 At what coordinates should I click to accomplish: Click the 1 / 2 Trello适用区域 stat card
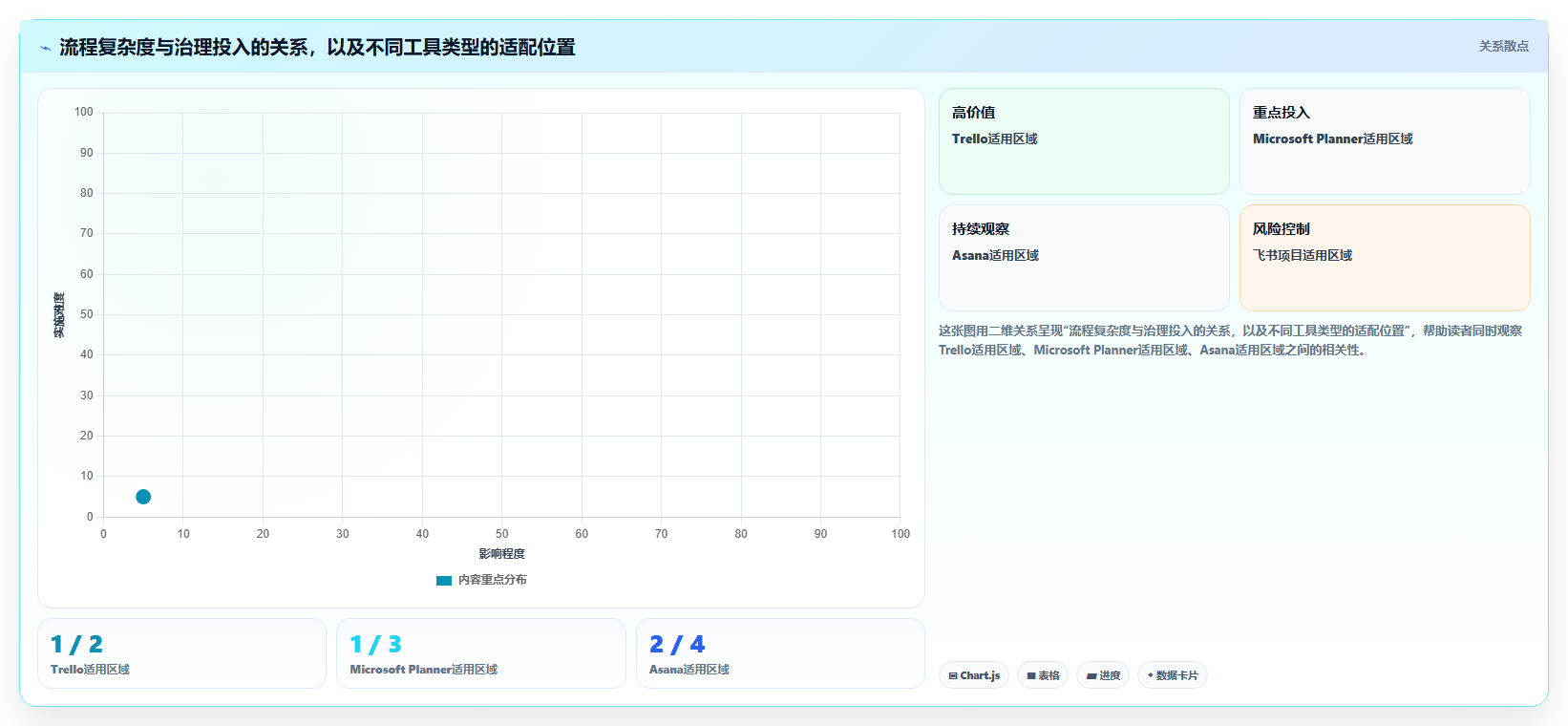(181, 653)
